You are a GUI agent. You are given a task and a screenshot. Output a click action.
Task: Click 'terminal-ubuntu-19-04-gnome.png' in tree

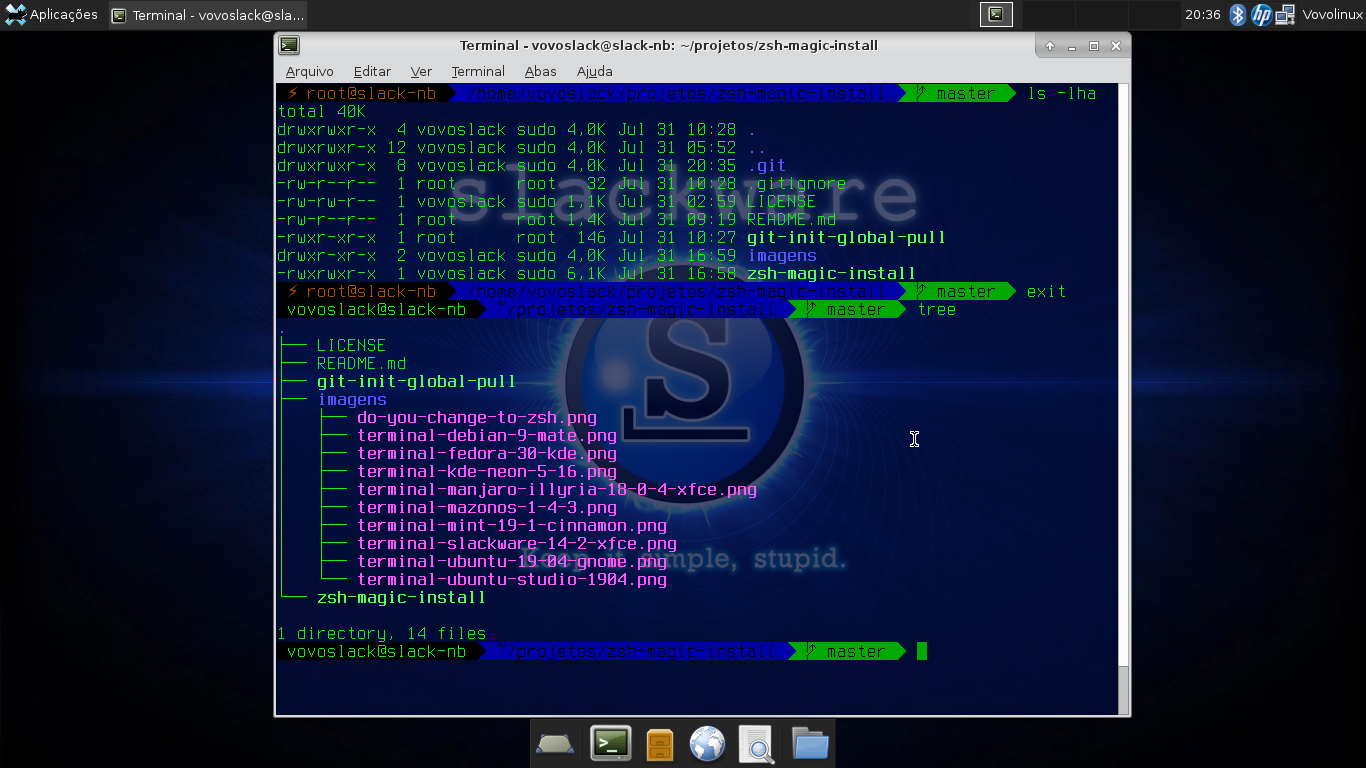pos(512,562)
